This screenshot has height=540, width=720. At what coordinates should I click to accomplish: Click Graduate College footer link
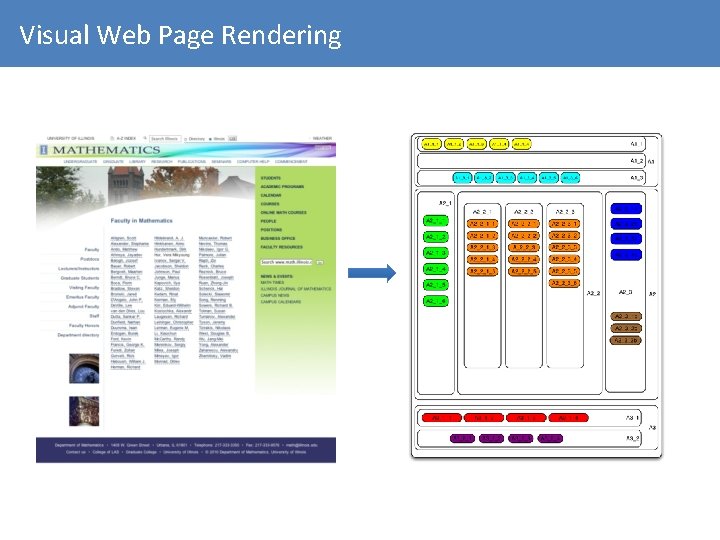[141, 452]
